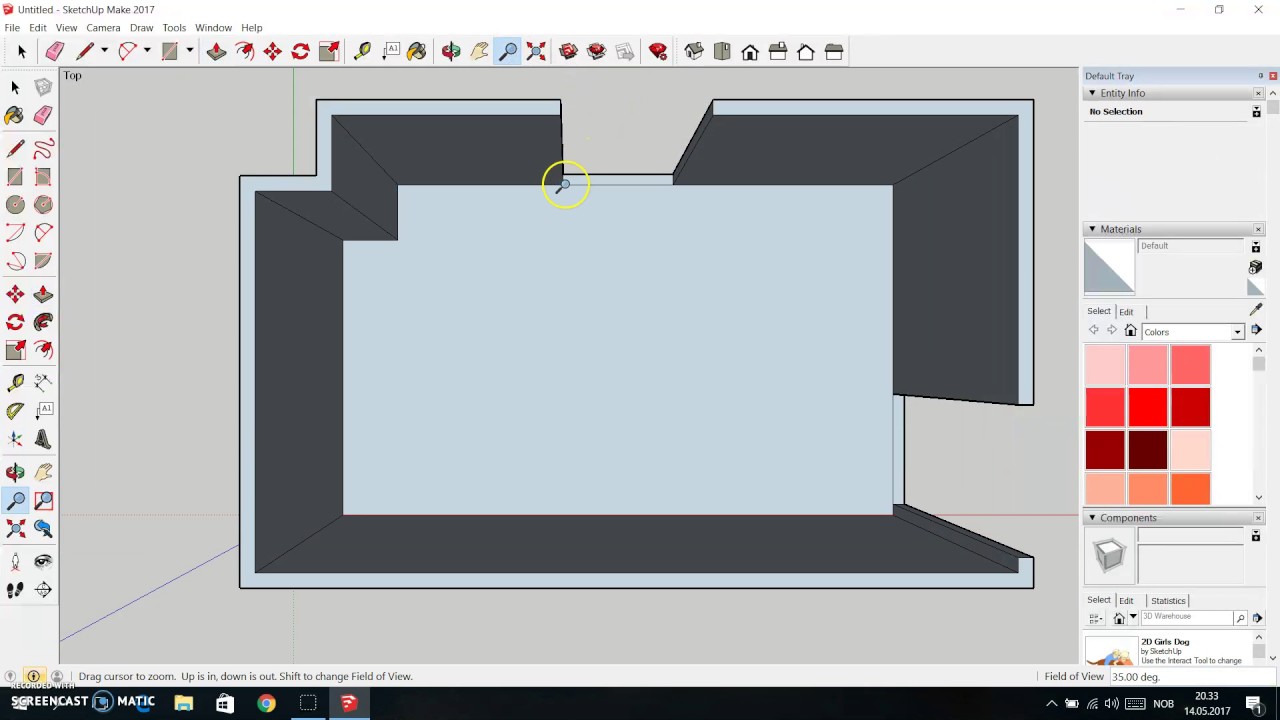Select the Polygon tool in left toolbar
This screenshot has width=1280, height=720.
[x=43, y=205]
